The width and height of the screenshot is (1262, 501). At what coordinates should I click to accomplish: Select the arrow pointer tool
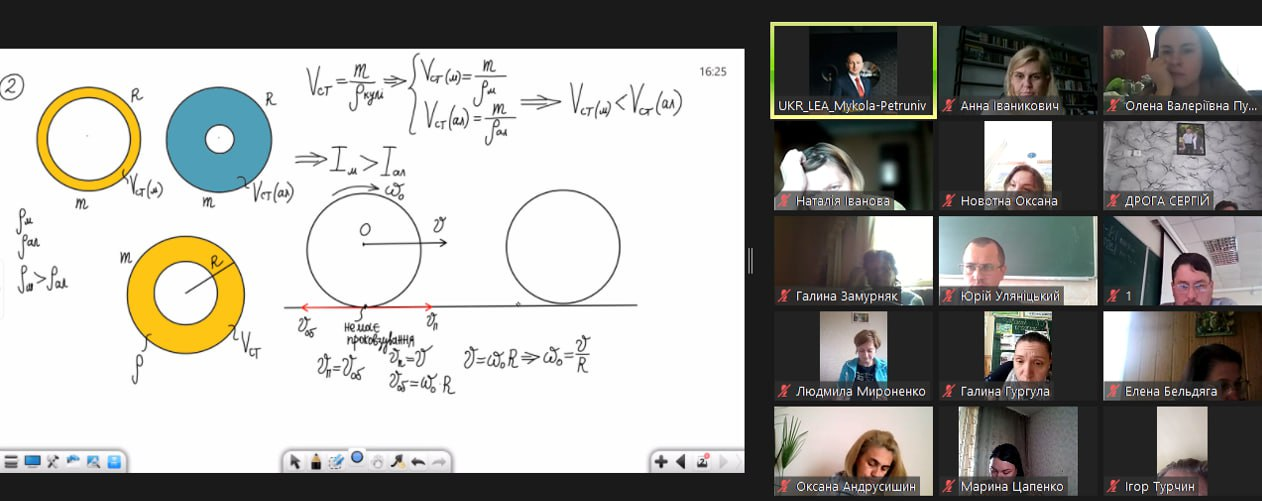point(295,461)
